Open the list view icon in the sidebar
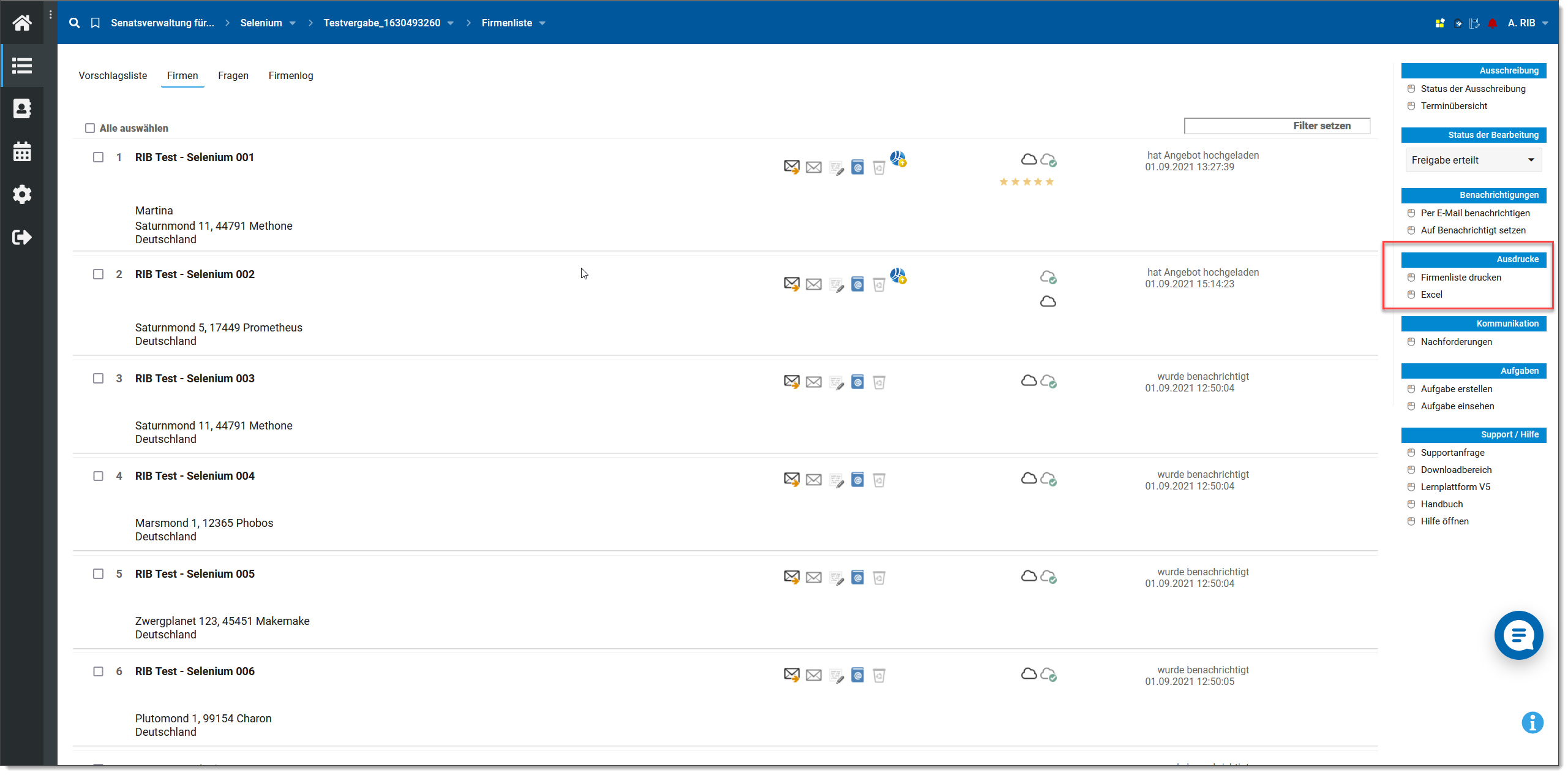Viewport: 1568px width, 775px height. point(22,66)
